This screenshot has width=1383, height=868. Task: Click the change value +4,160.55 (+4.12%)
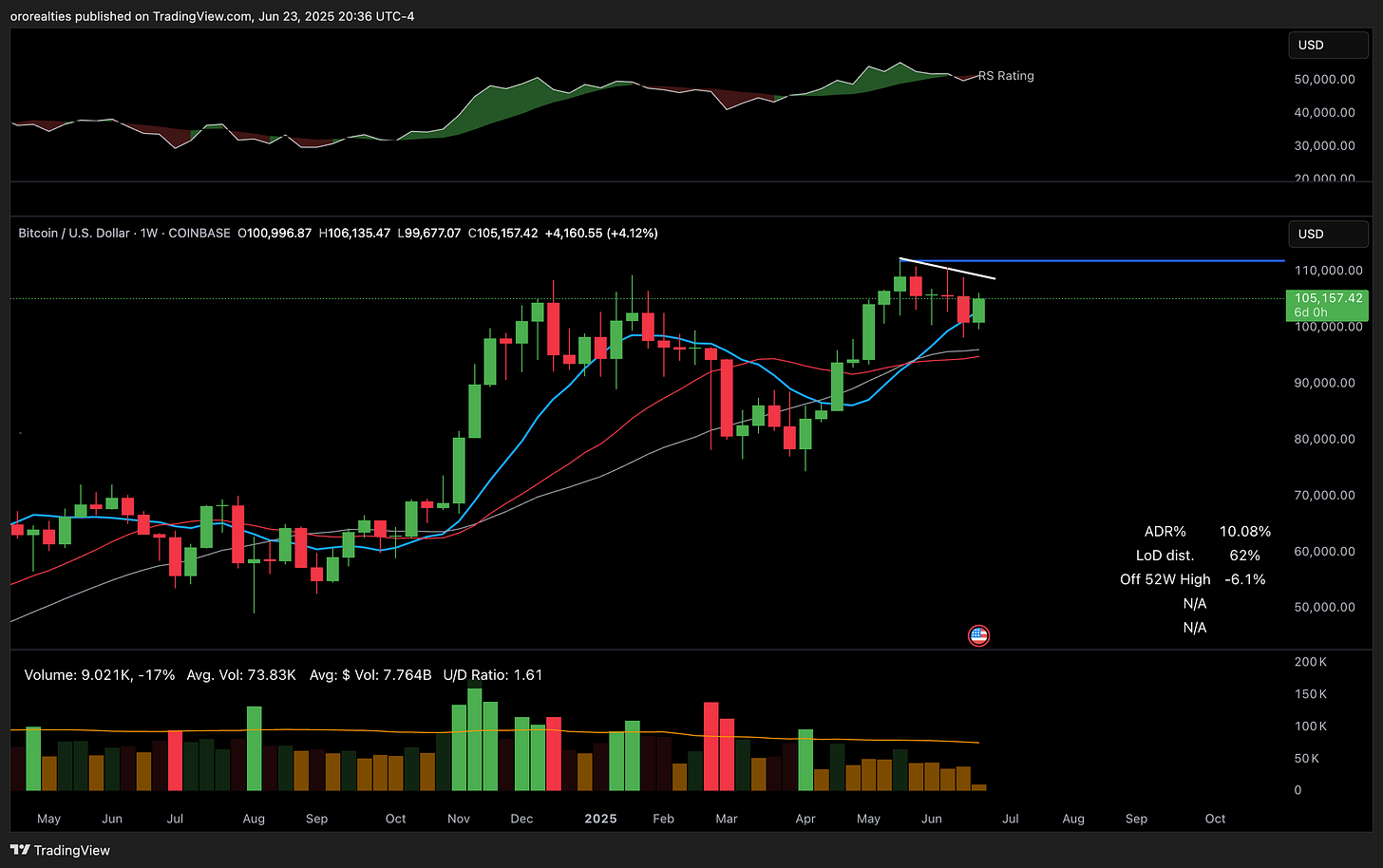pos(601,233)
